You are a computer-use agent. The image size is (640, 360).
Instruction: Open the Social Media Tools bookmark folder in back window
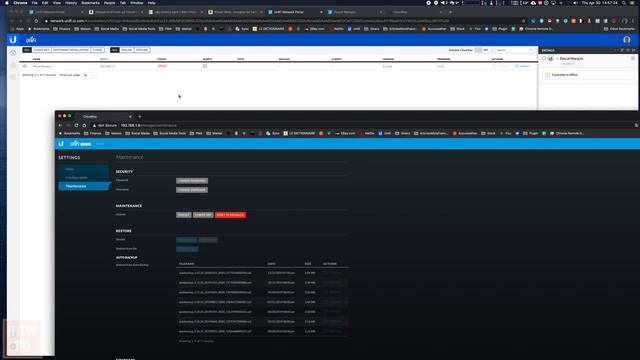139,29
